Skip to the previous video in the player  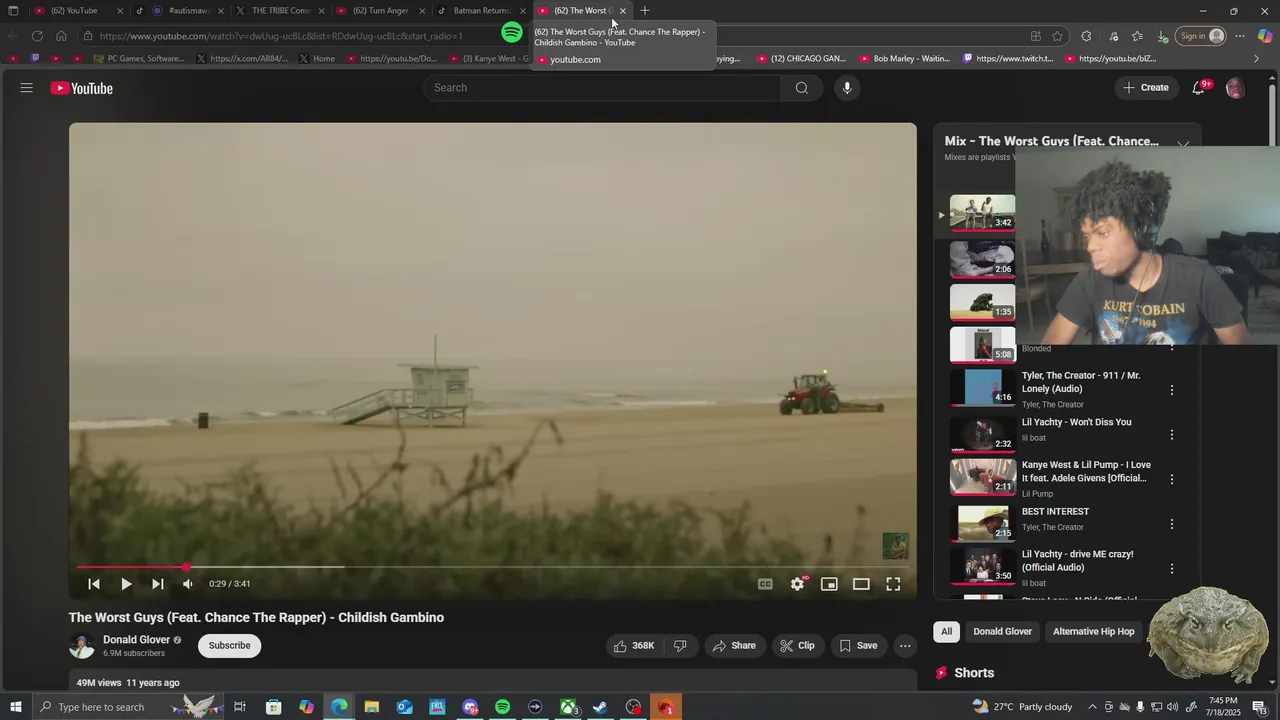click(x=94, y=584)
